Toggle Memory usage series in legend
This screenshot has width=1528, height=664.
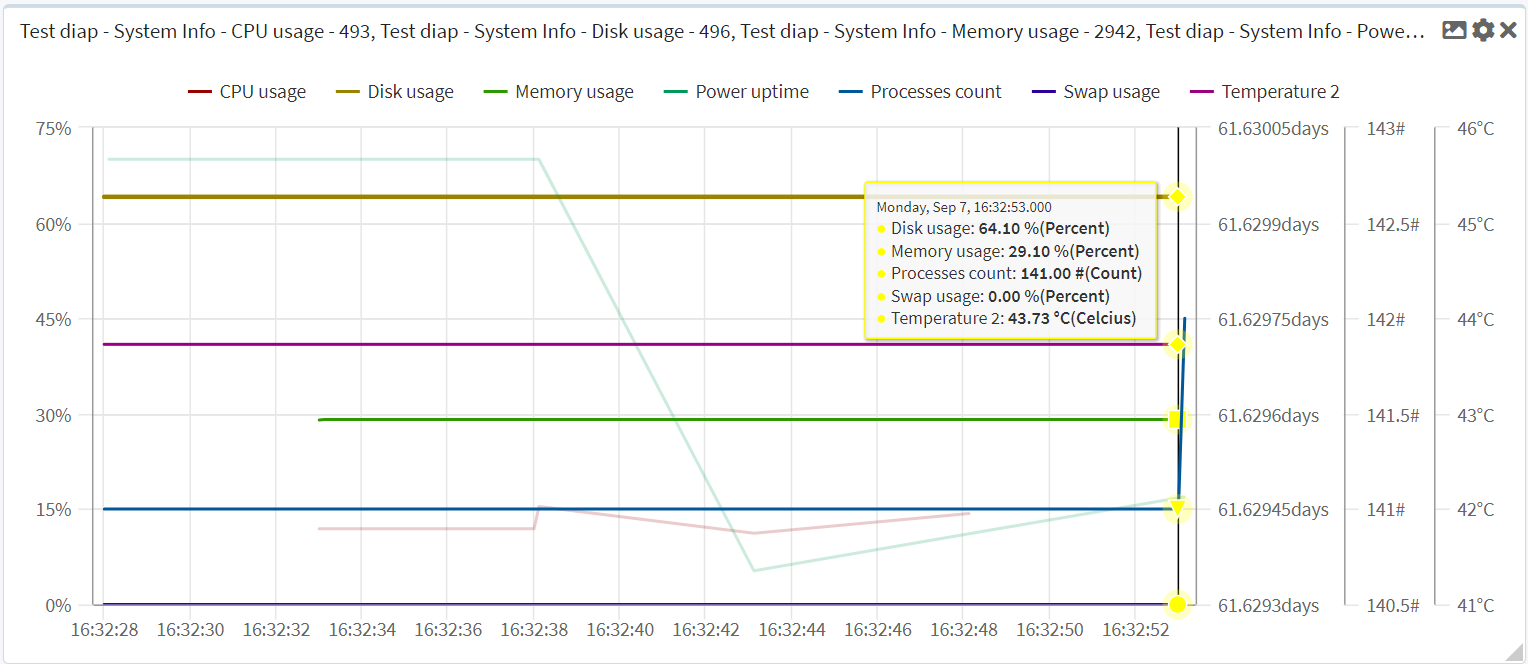pyautogui.click(x=559, y=92)
